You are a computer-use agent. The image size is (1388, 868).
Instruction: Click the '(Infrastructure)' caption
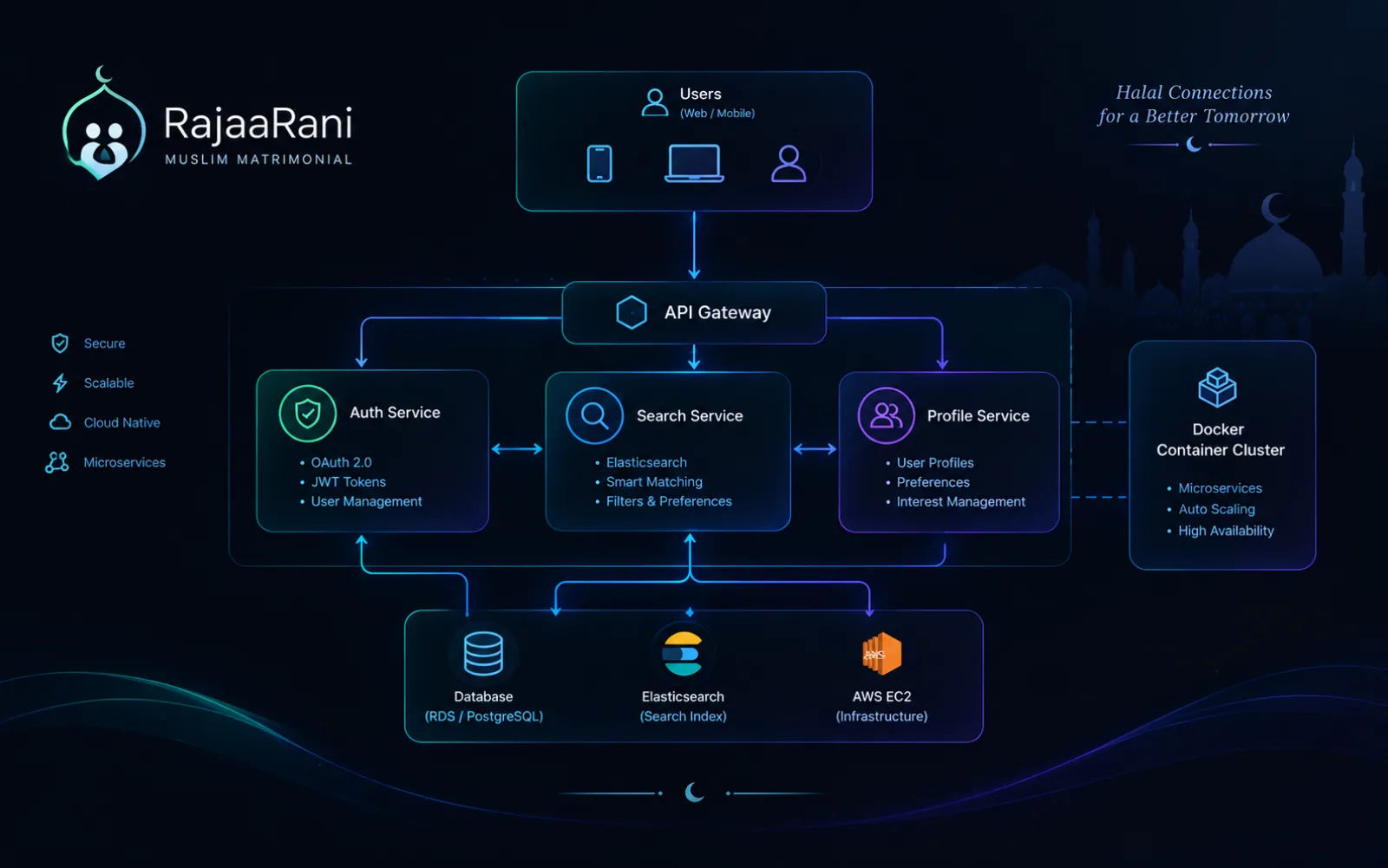[x=881, y=716]
